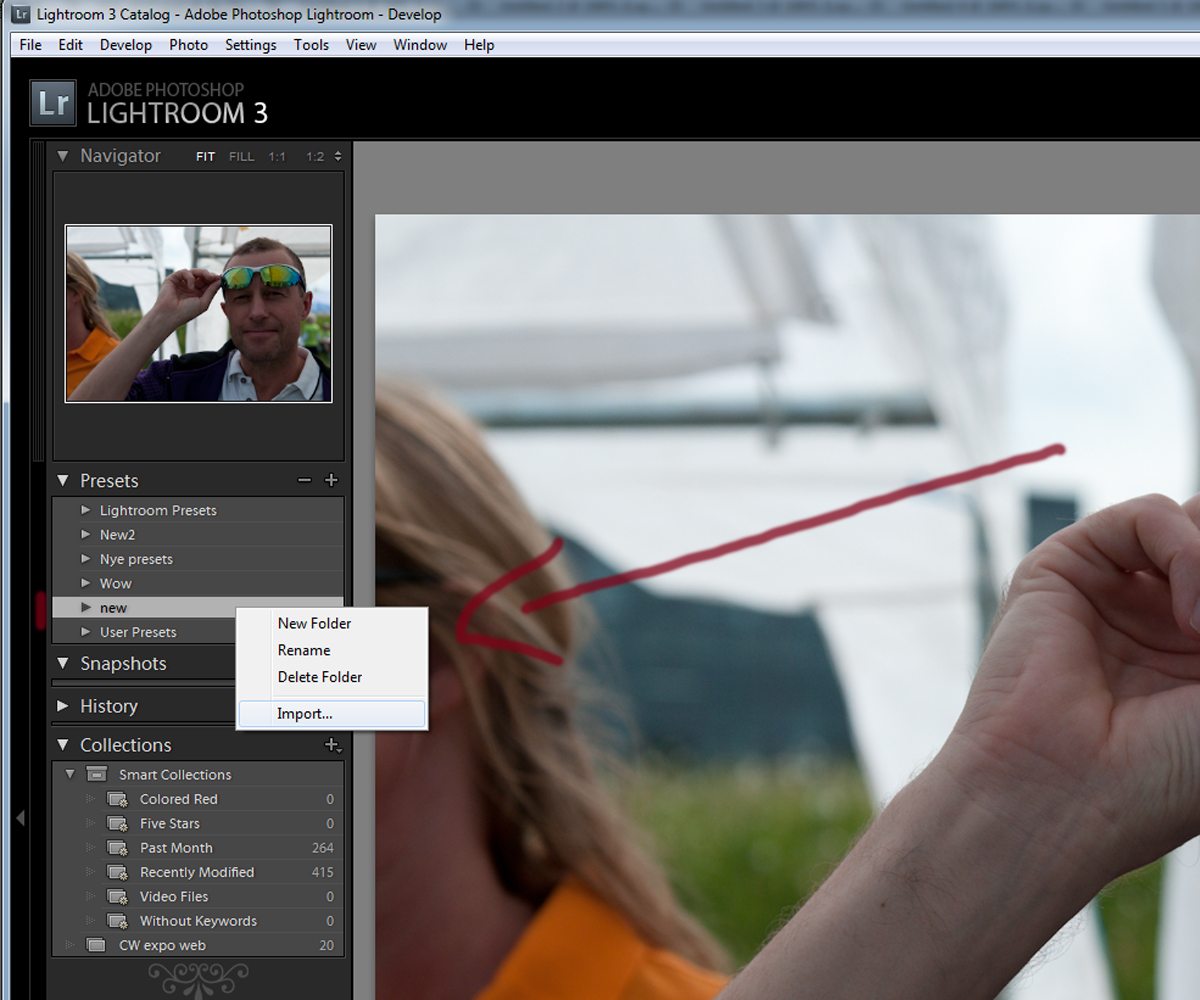Click the Lr logo identity plate
Screen dimensions: 1200x1000
52,103
